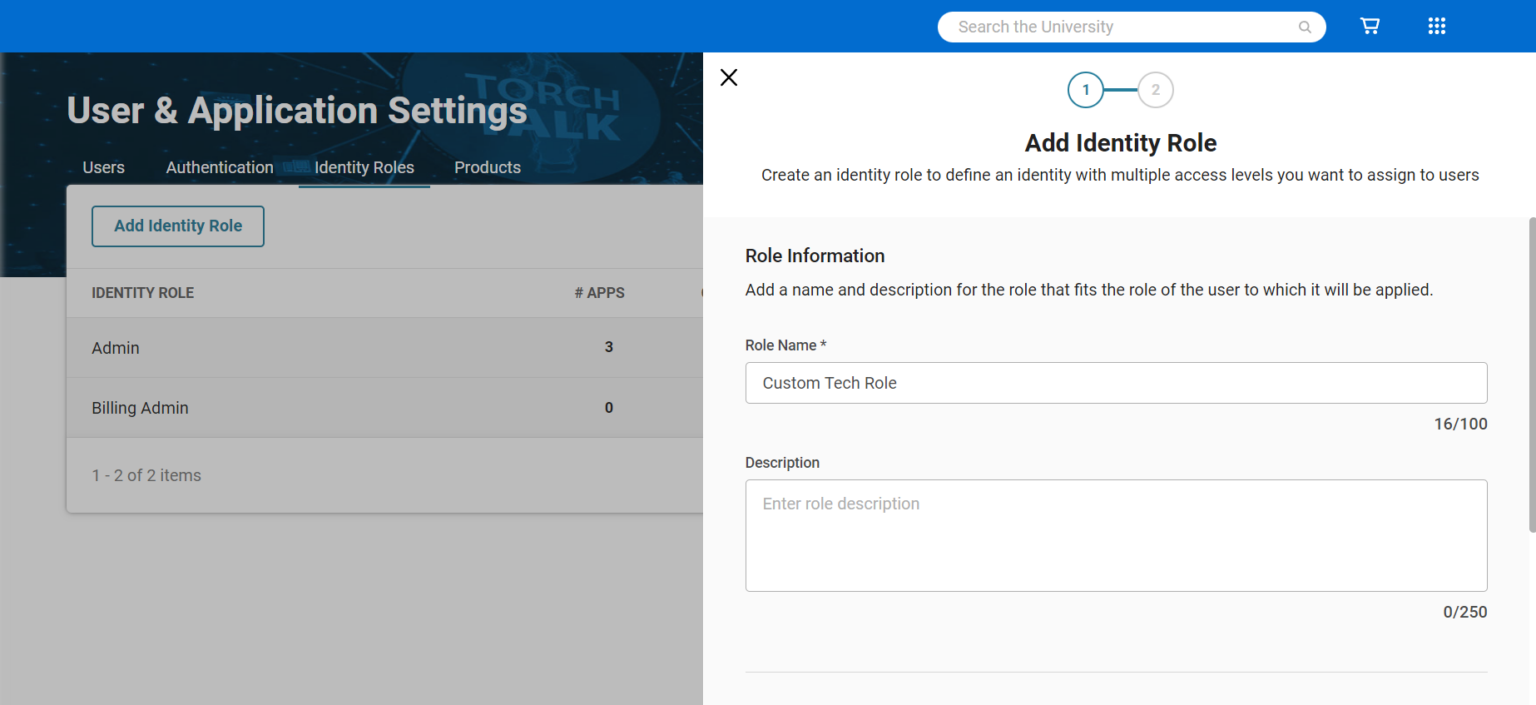Click inside the Role Name field

coord(1116,382)
